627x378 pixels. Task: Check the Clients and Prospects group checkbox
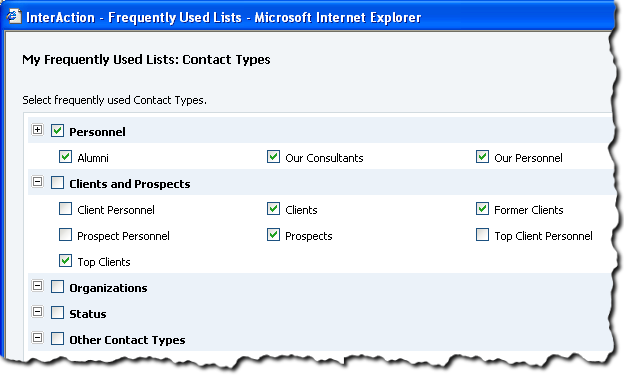point(57,183)
